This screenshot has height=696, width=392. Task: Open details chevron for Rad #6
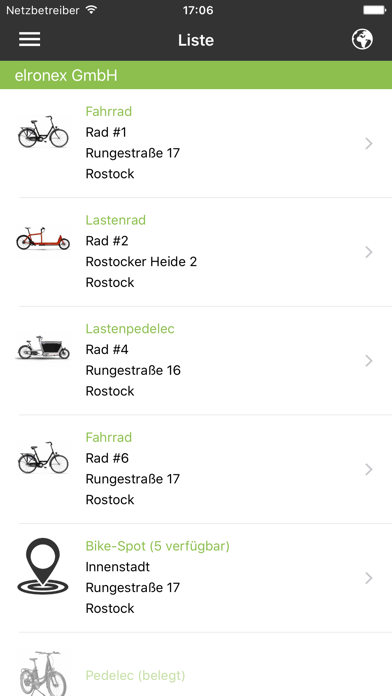(368, 469)
